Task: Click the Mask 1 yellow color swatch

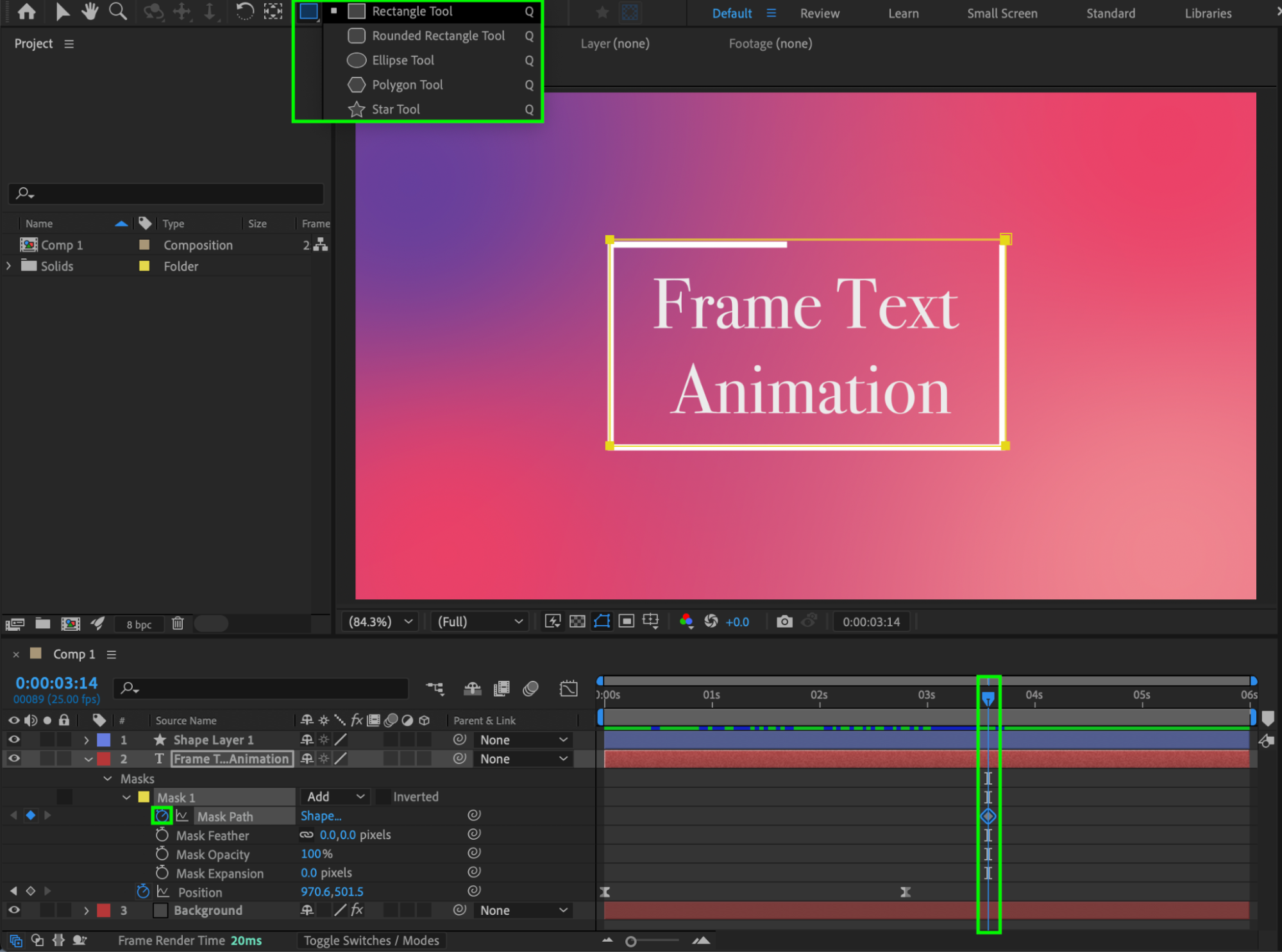Action: [144, 797]
